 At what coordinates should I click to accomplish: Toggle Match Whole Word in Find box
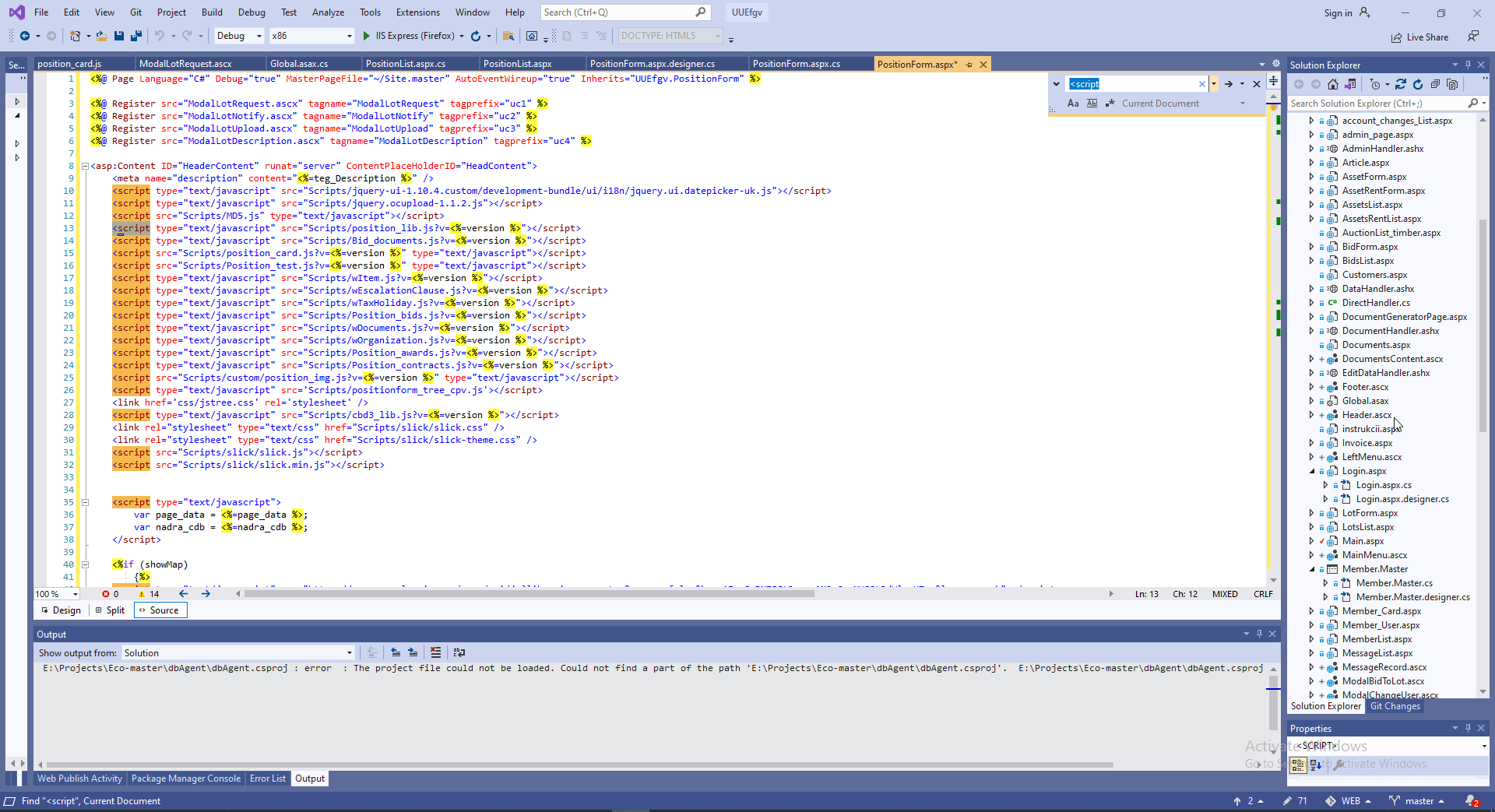[1092, 104]
